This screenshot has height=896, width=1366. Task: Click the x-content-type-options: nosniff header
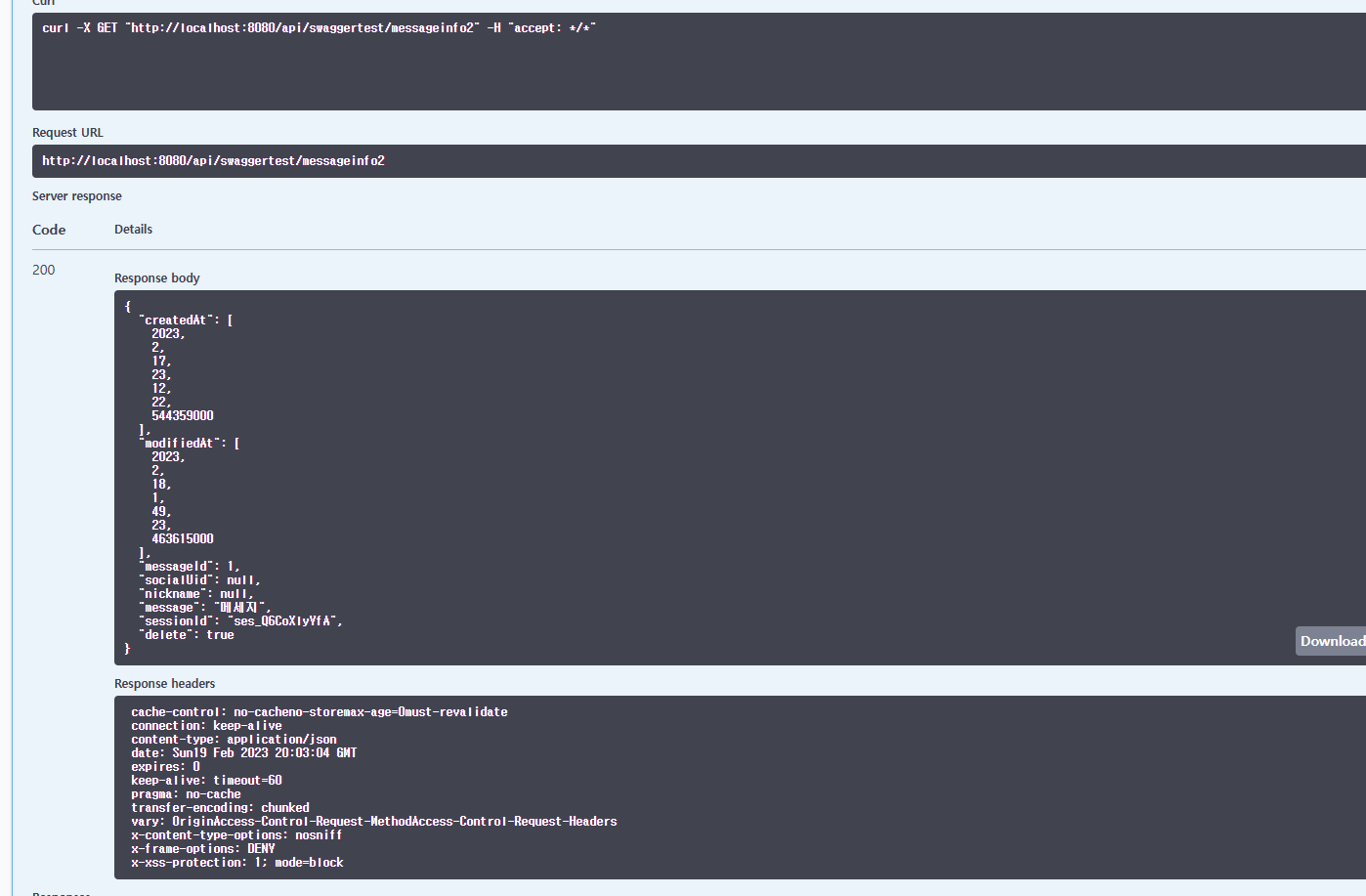(236, 835)
